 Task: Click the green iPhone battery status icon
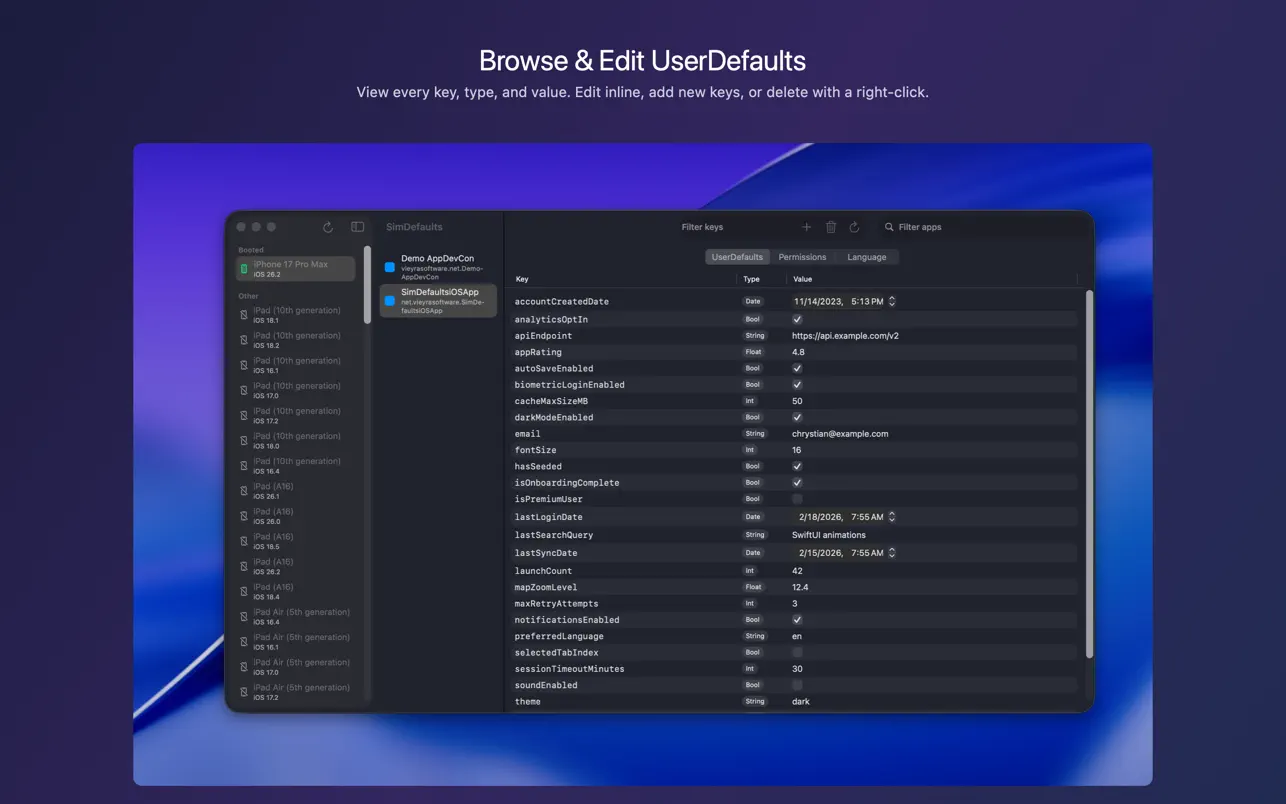point(243,269)
